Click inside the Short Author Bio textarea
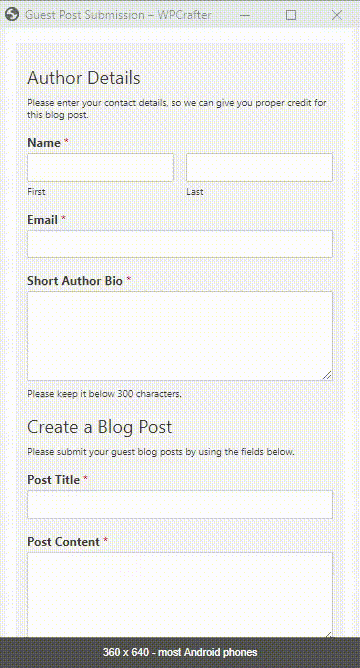The width and height of the screenshot is (360, 668). pyautogui.click(x=180, y=336)
